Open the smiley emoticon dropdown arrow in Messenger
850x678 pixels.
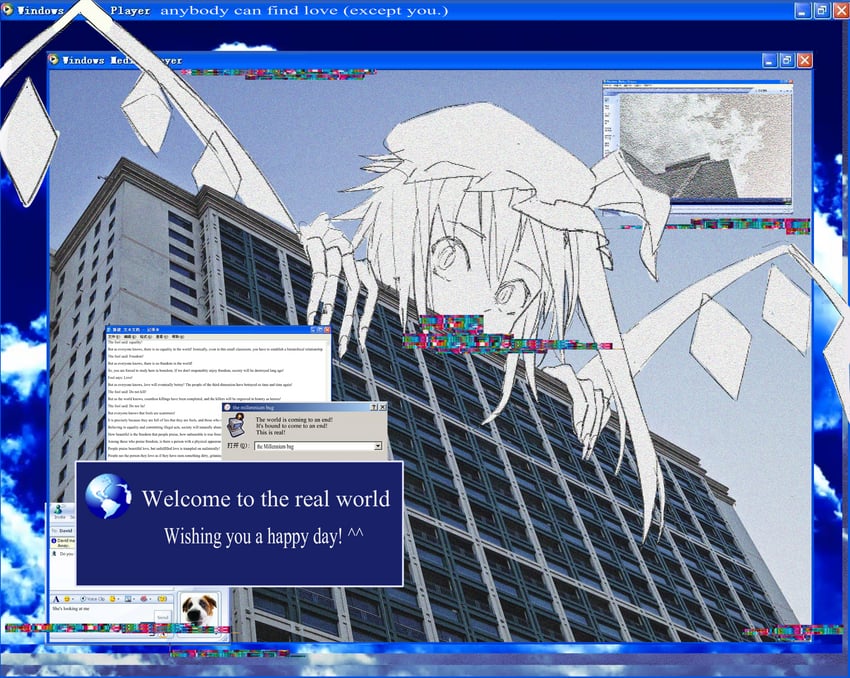73,599
